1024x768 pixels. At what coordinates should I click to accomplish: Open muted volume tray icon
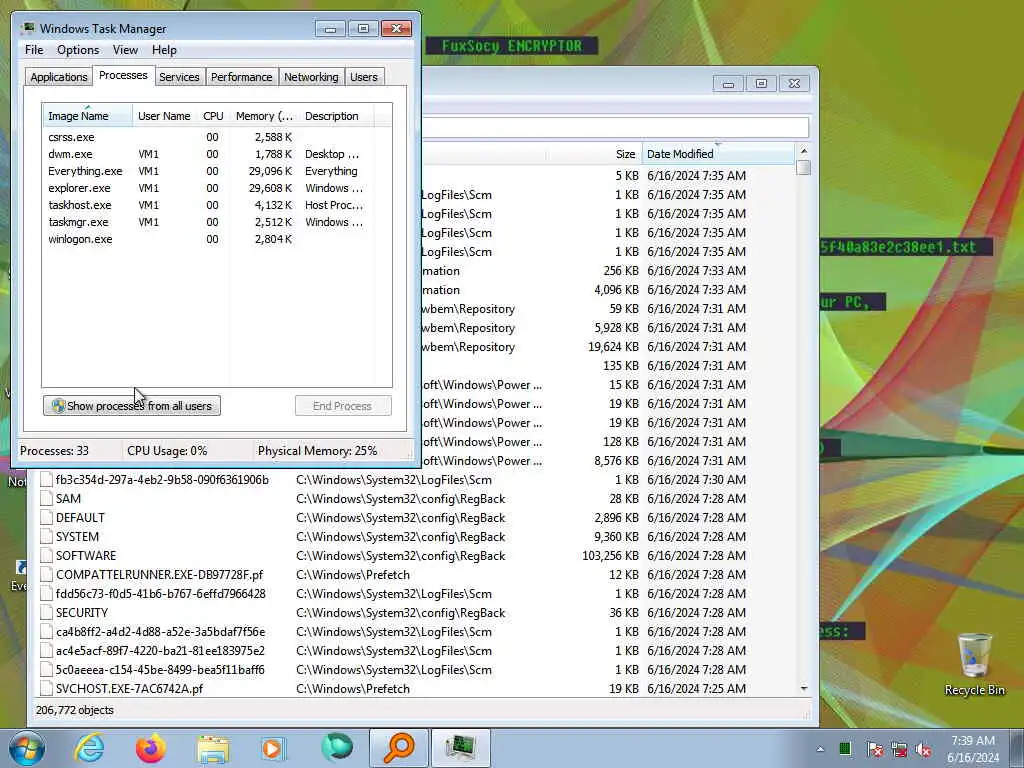[x=923, y=750]
